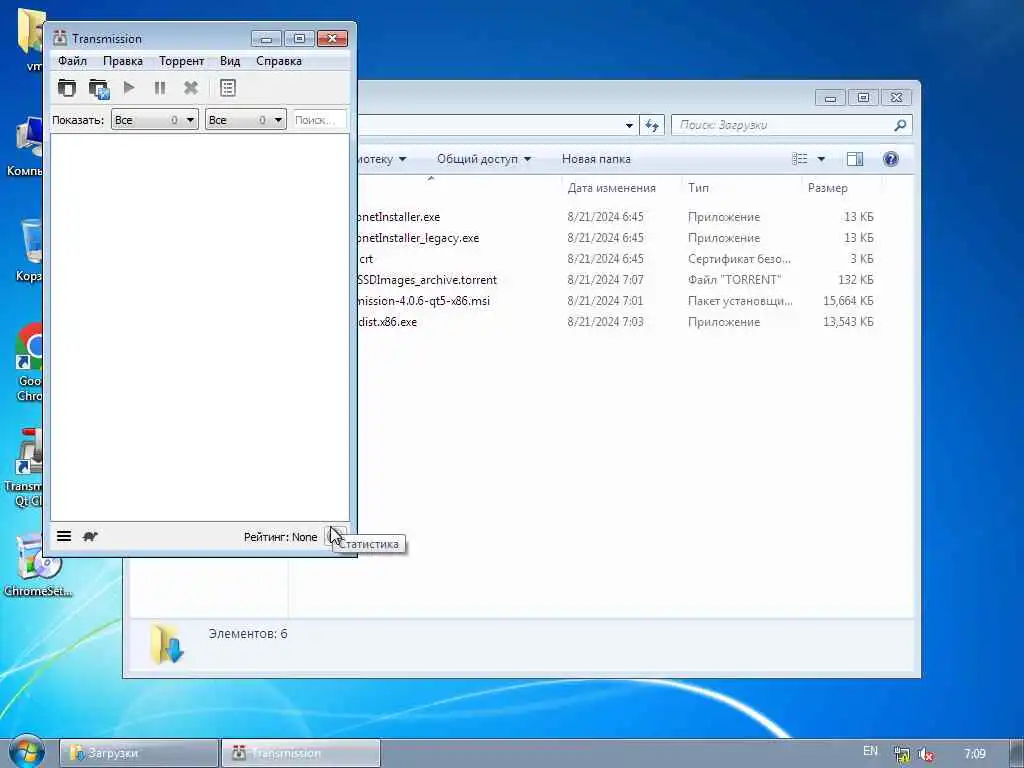Click Windows Start button

[26, 752]
